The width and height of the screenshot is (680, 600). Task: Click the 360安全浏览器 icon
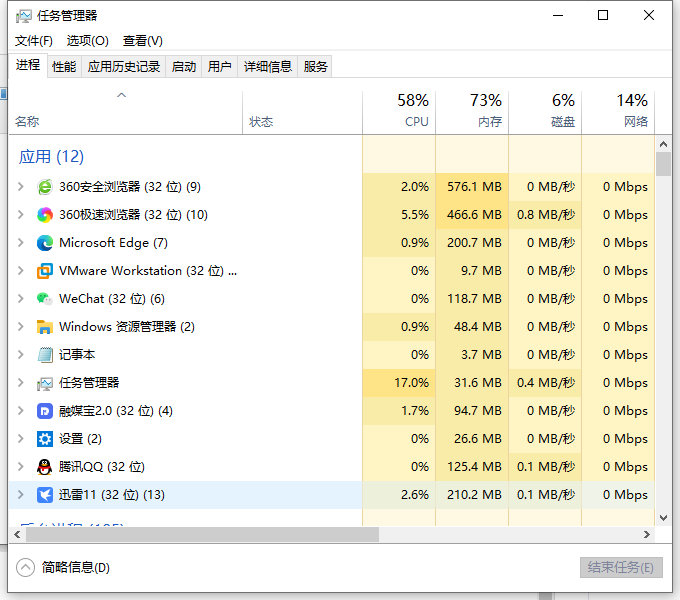[45, 187]
